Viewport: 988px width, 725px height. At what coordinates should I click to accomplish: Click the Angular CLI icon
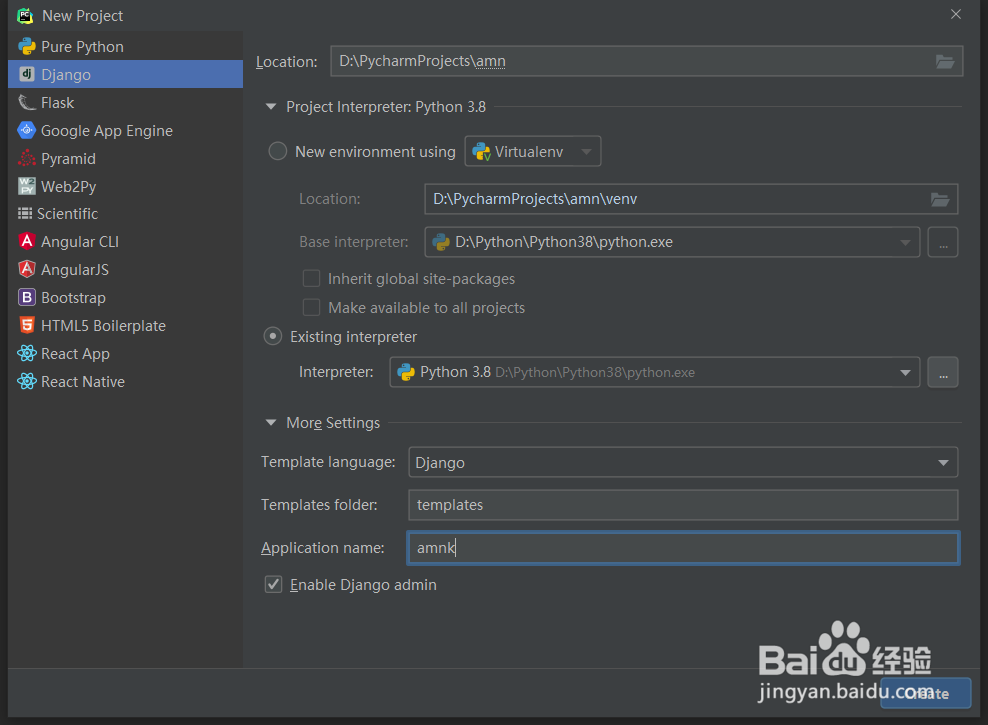click(26, 242)
